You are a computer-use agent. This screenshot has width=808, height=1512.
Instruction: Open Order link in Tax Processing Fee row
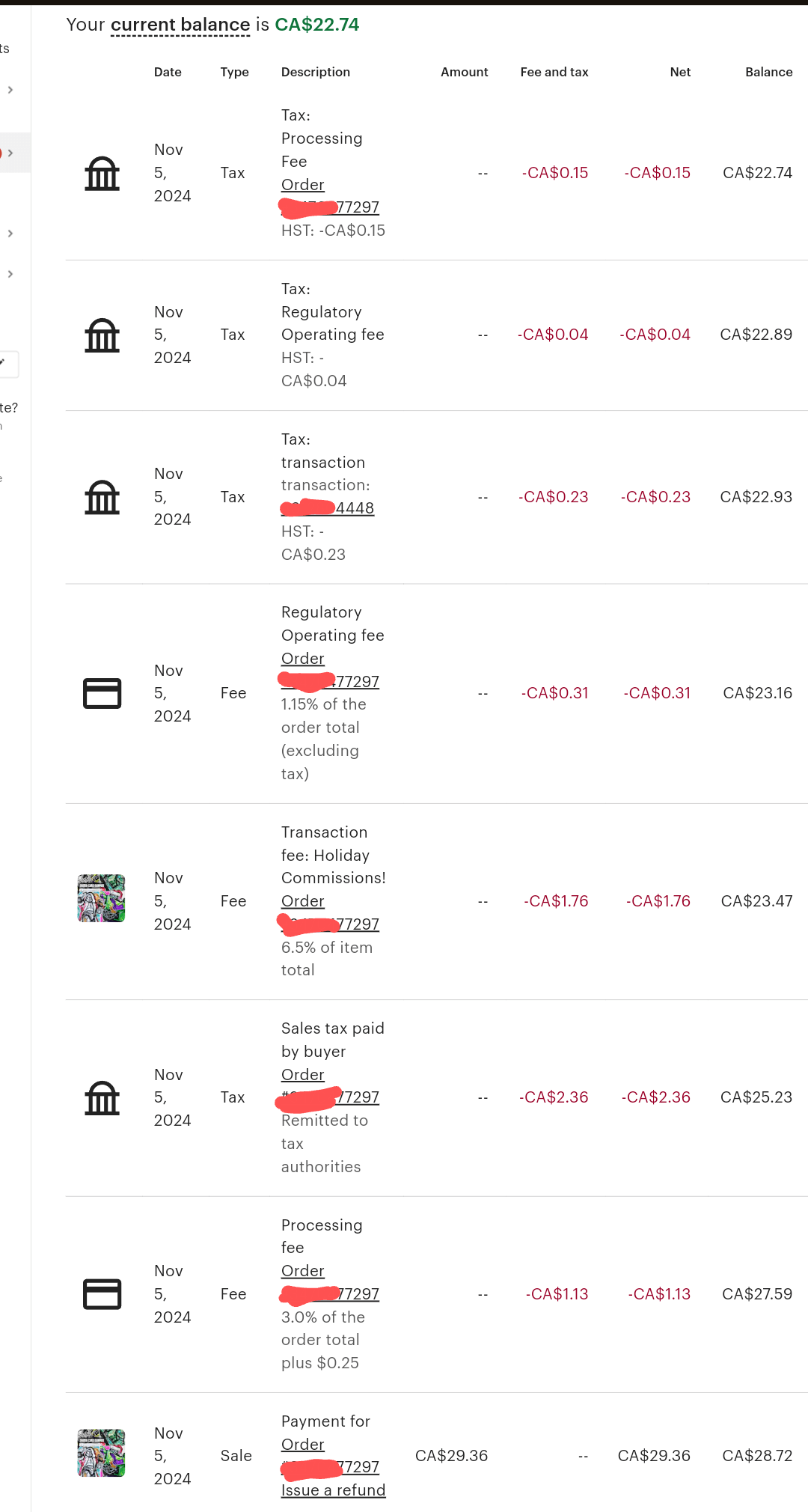tap(303, 185)
